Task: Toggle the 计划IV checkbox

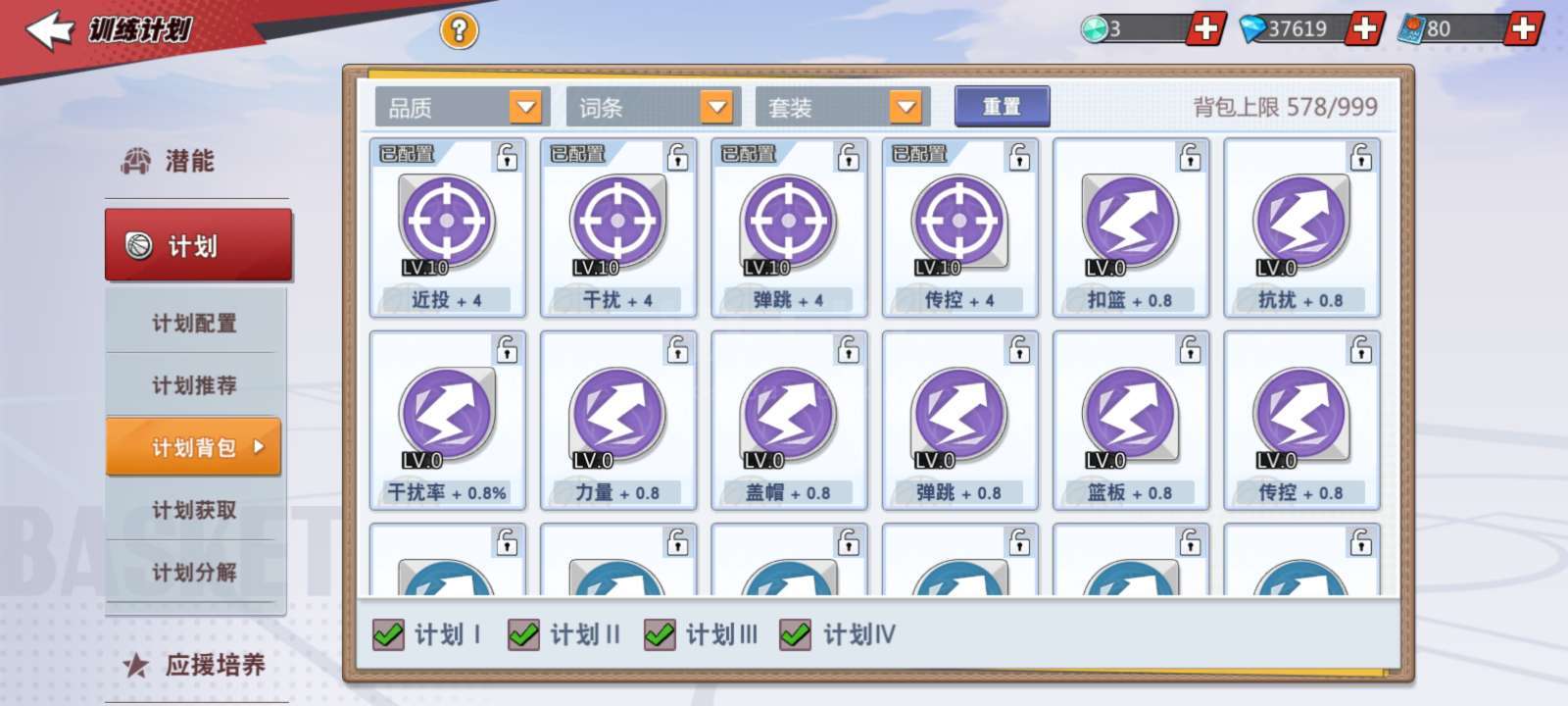Action: pos(795,634)
